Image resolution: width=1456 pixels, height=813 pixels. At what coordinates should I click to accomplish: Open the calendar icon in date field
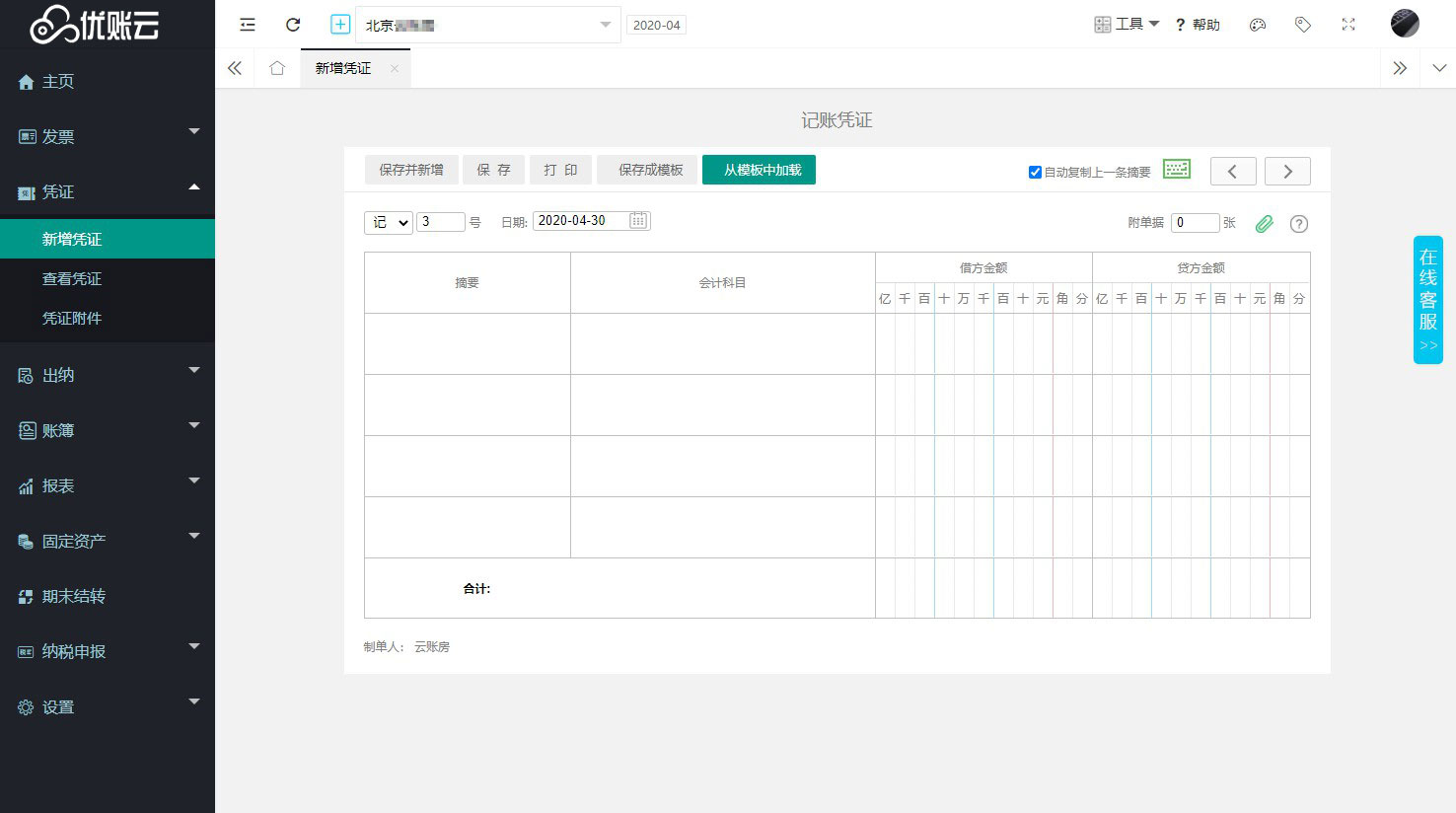click(x=638, y=220)
